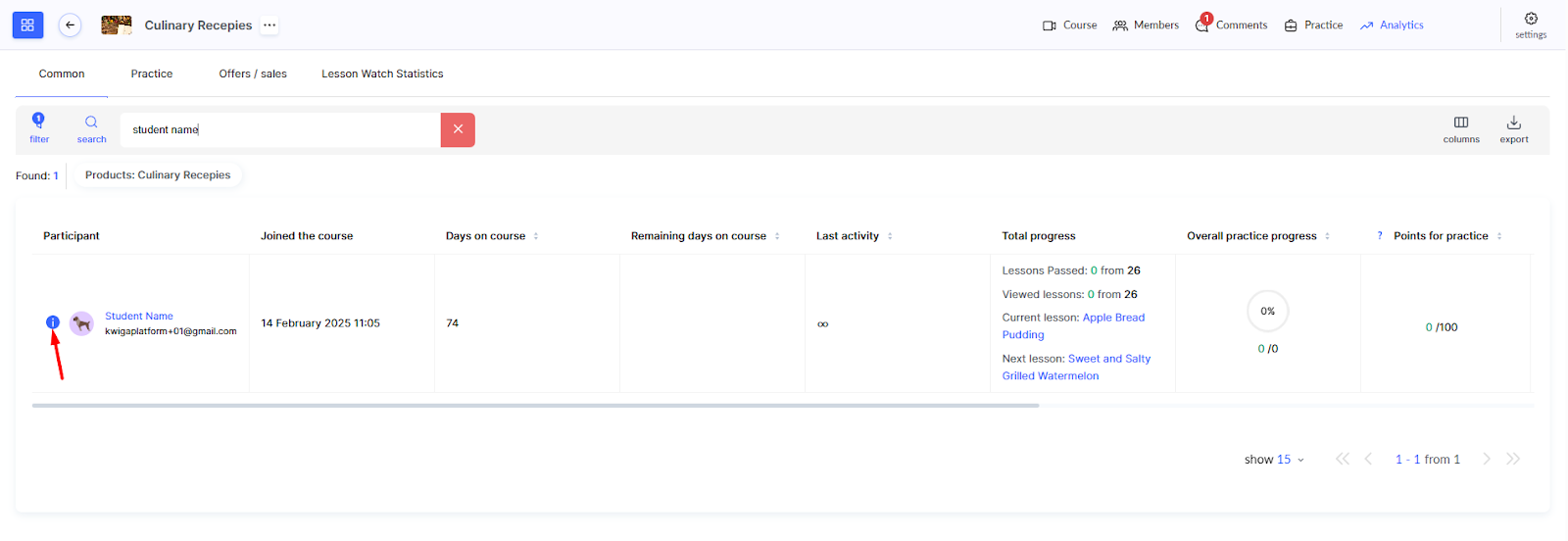
Task: Sort by Last activity column
Action: pos(890,236)
